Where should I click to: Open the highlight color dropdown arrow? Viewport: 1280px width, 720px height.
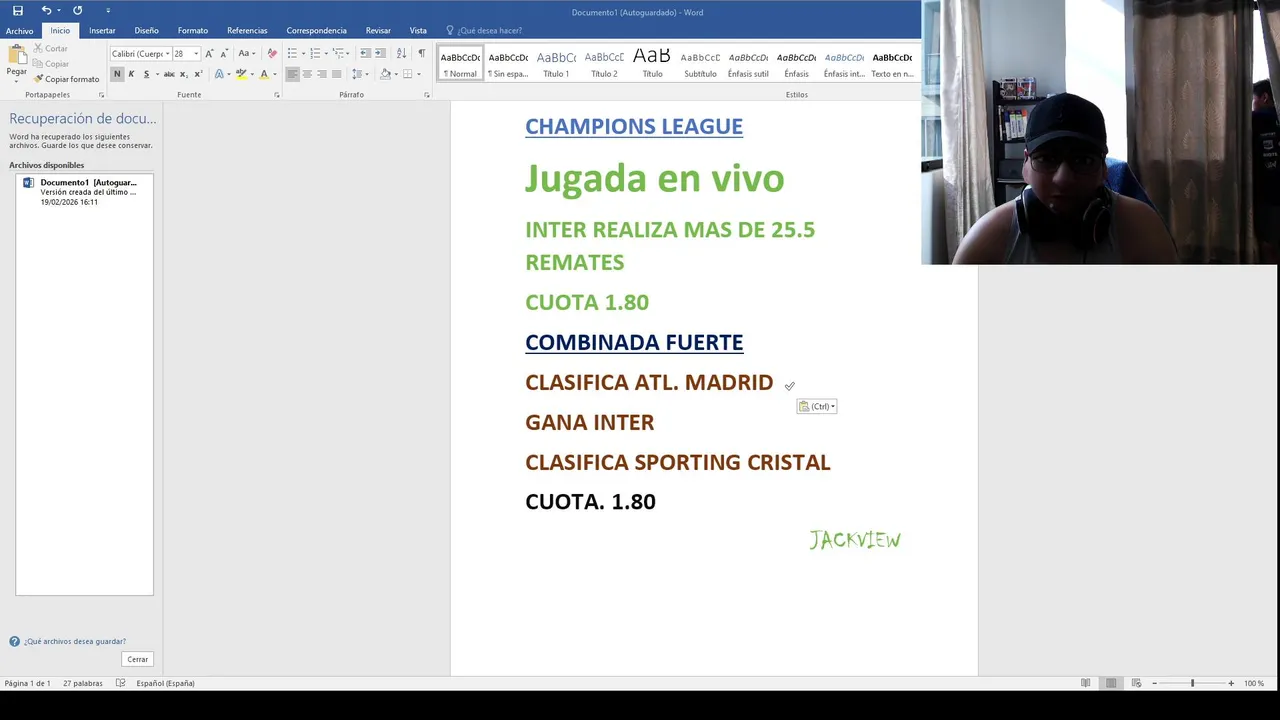click(x=251, y=74)
